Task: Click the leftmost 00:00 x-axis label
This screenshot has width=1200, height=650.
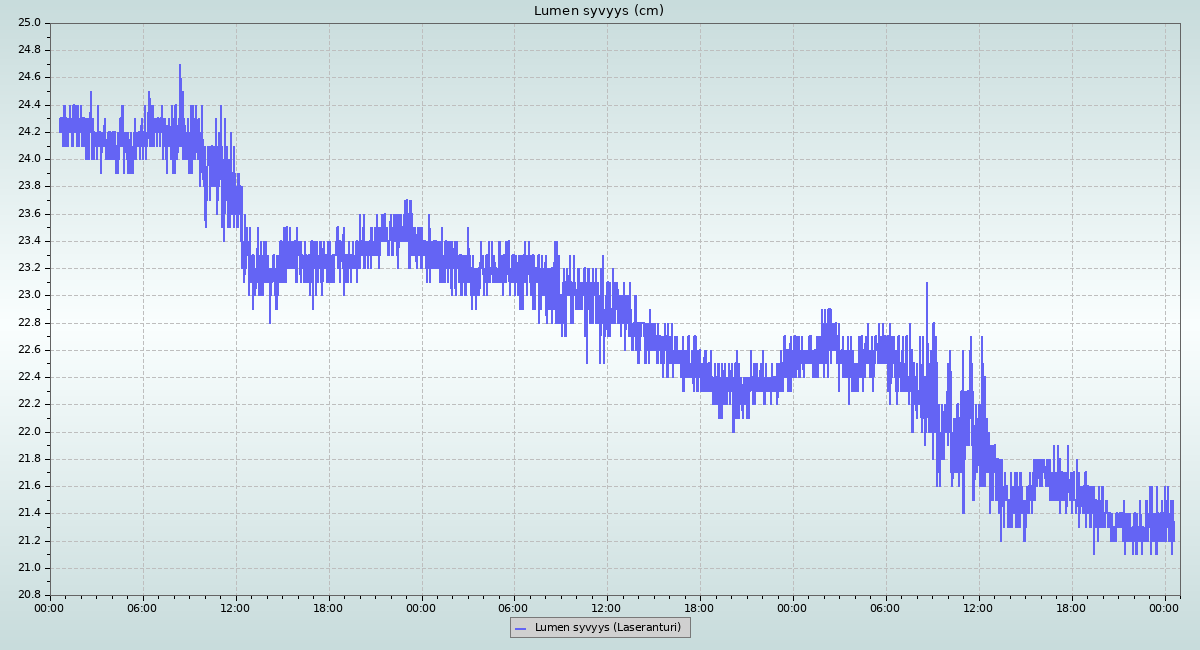Action: coord(50,607)
